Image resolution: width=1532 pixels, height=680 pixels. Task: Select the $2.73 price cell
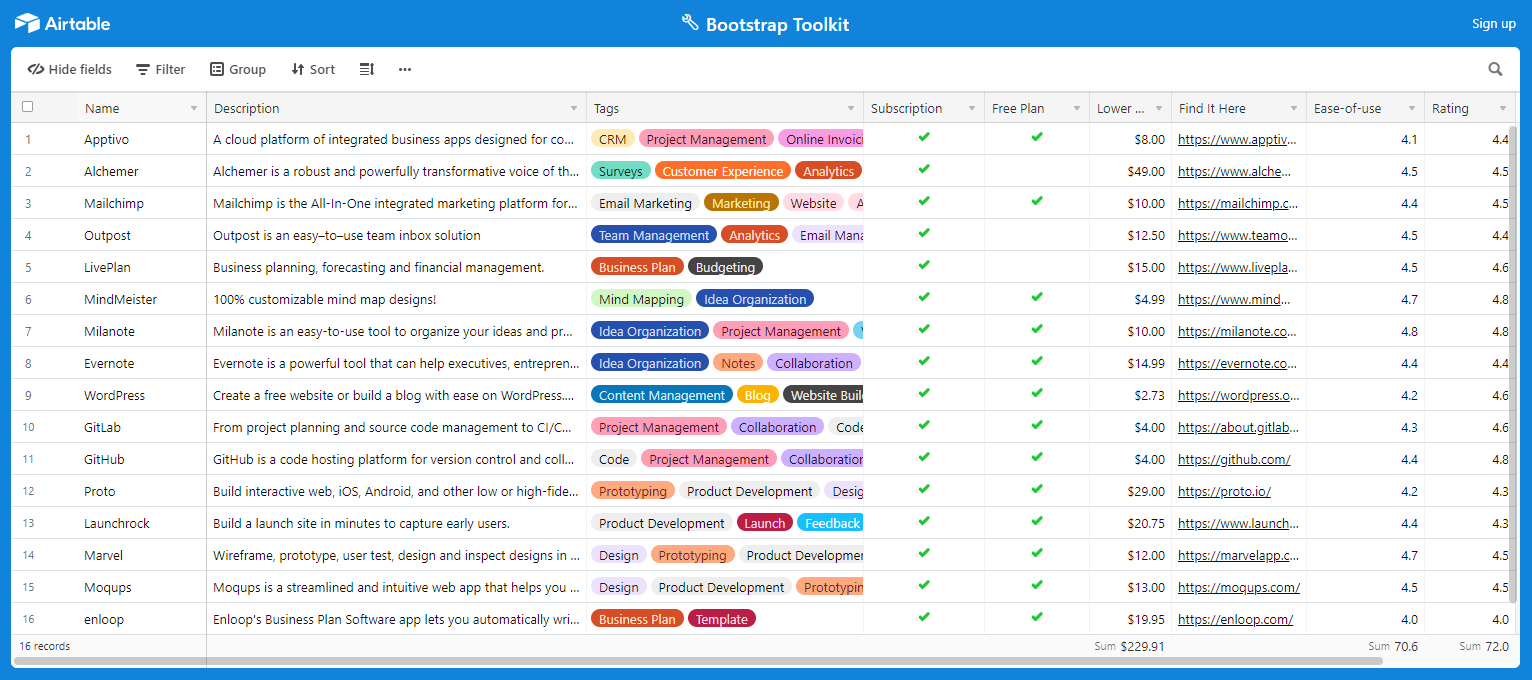[1130, 395]
